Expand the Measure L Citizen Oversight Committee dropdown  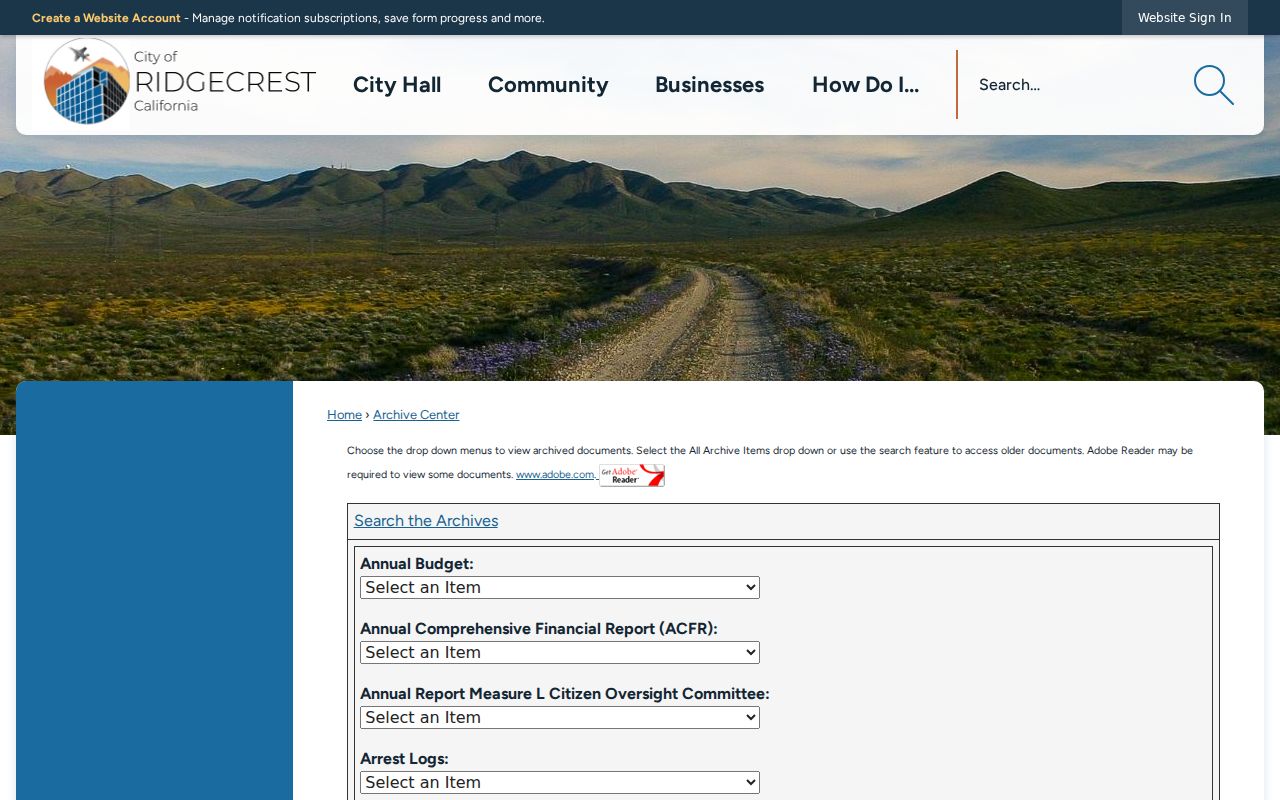(560, 718)
